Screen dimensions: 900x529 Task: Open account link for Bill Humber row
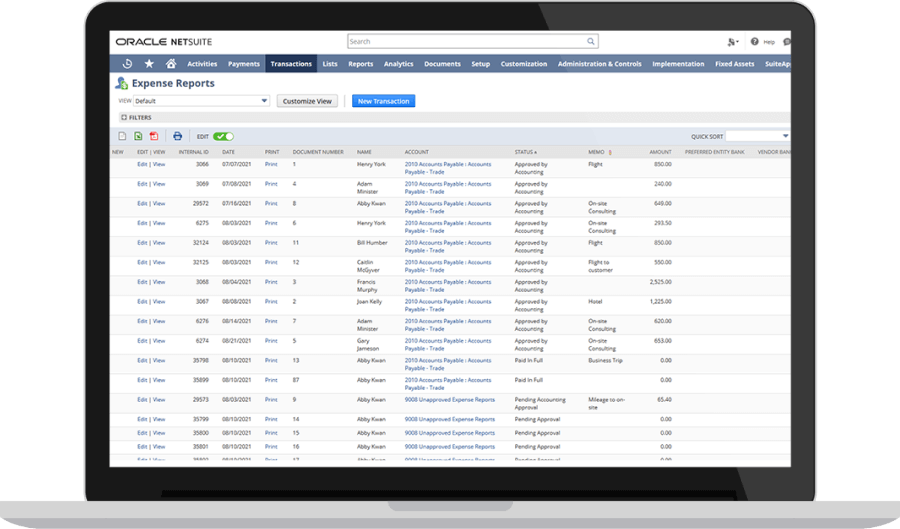pos(448,247)
